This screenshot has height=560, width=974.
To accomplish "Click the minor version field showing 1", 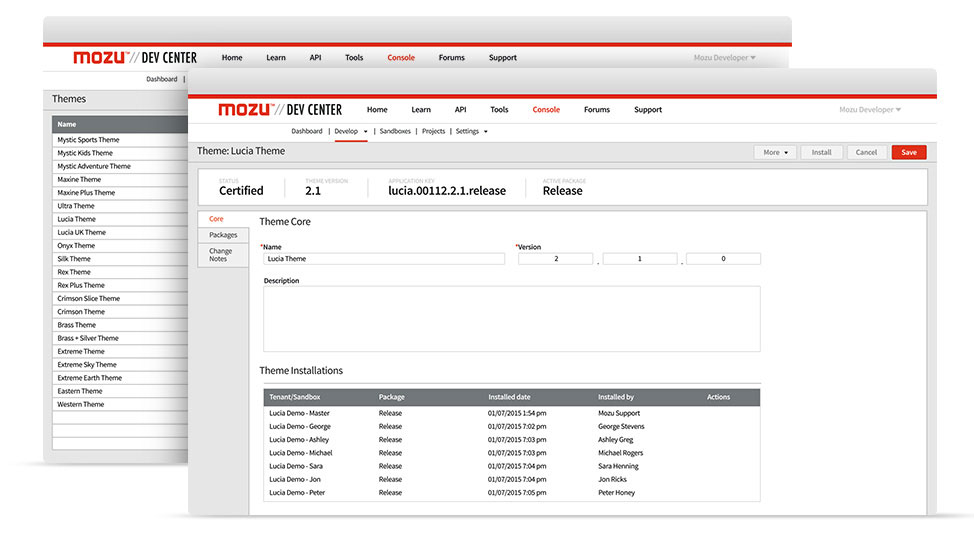I will [640, 259].
